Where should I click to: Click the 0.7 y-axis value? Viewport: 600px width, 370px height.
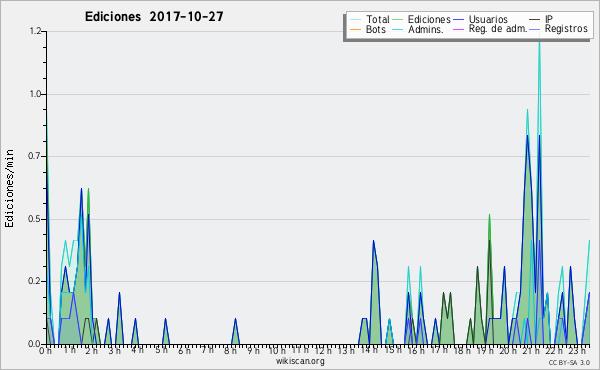click(x=35, y=156)
